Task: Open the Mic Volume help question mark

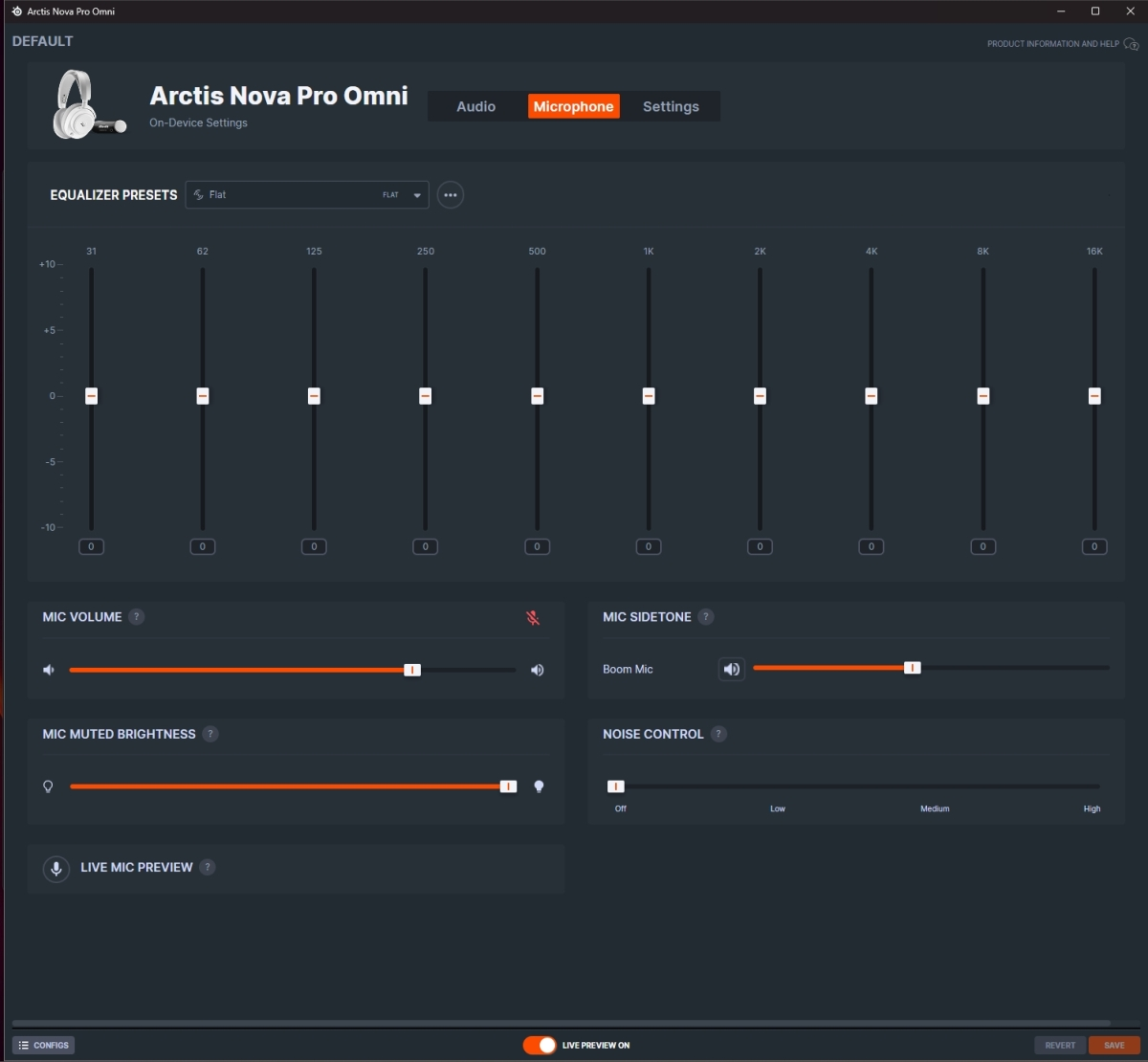Action: click(x=137, y=617)
